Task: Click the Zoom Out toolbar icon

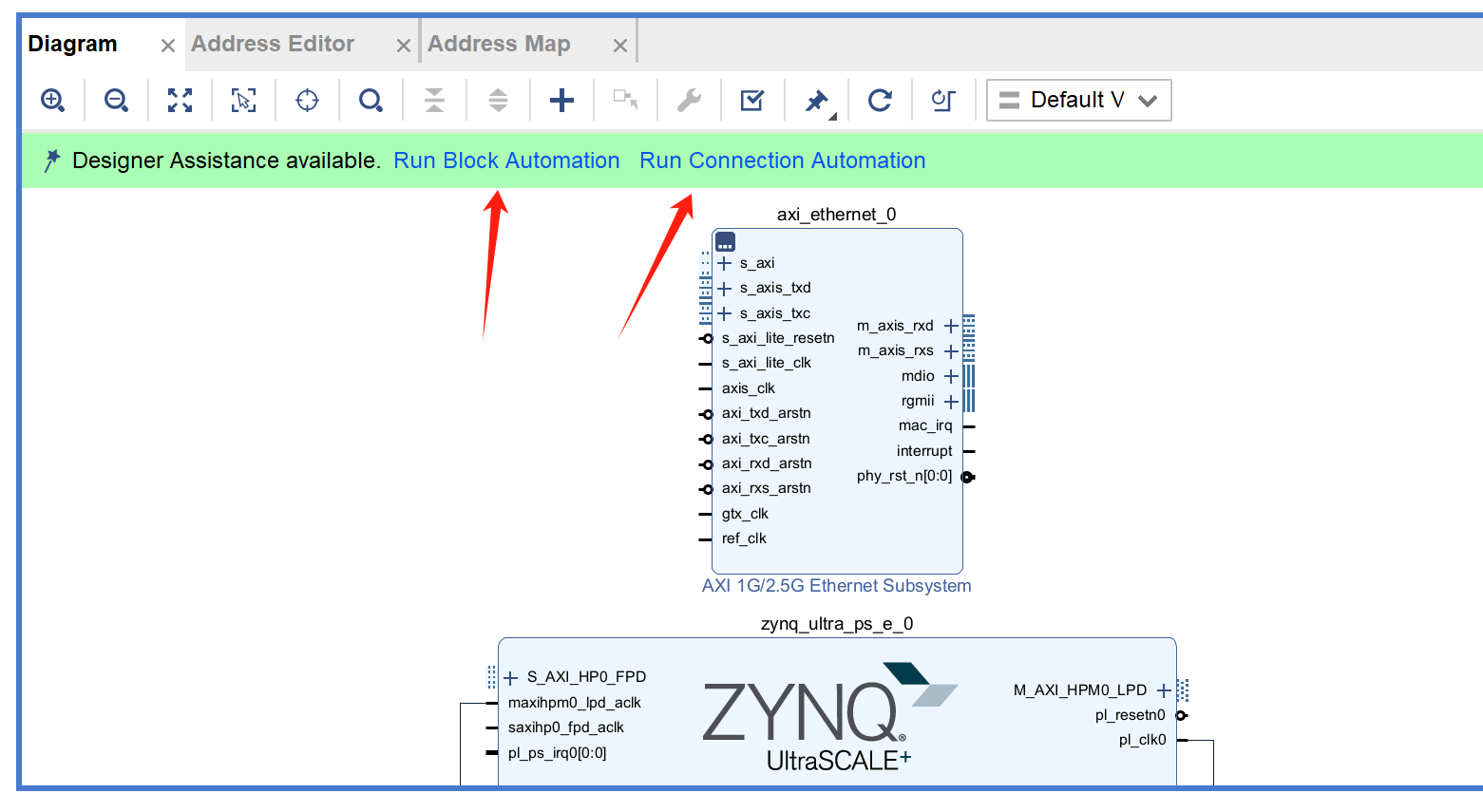Action: (117, 100)
